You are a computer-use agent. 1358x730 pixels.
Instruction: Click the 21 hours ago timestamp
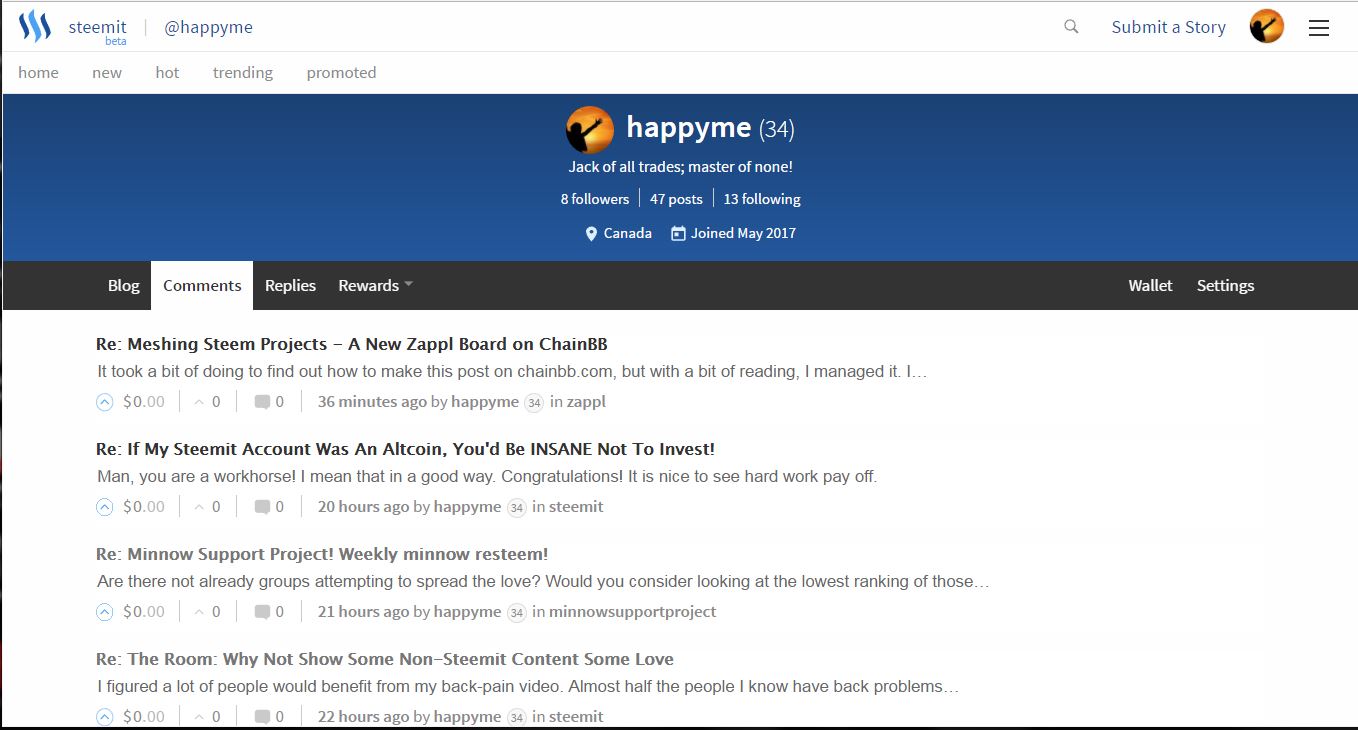[x=364, y=612]
